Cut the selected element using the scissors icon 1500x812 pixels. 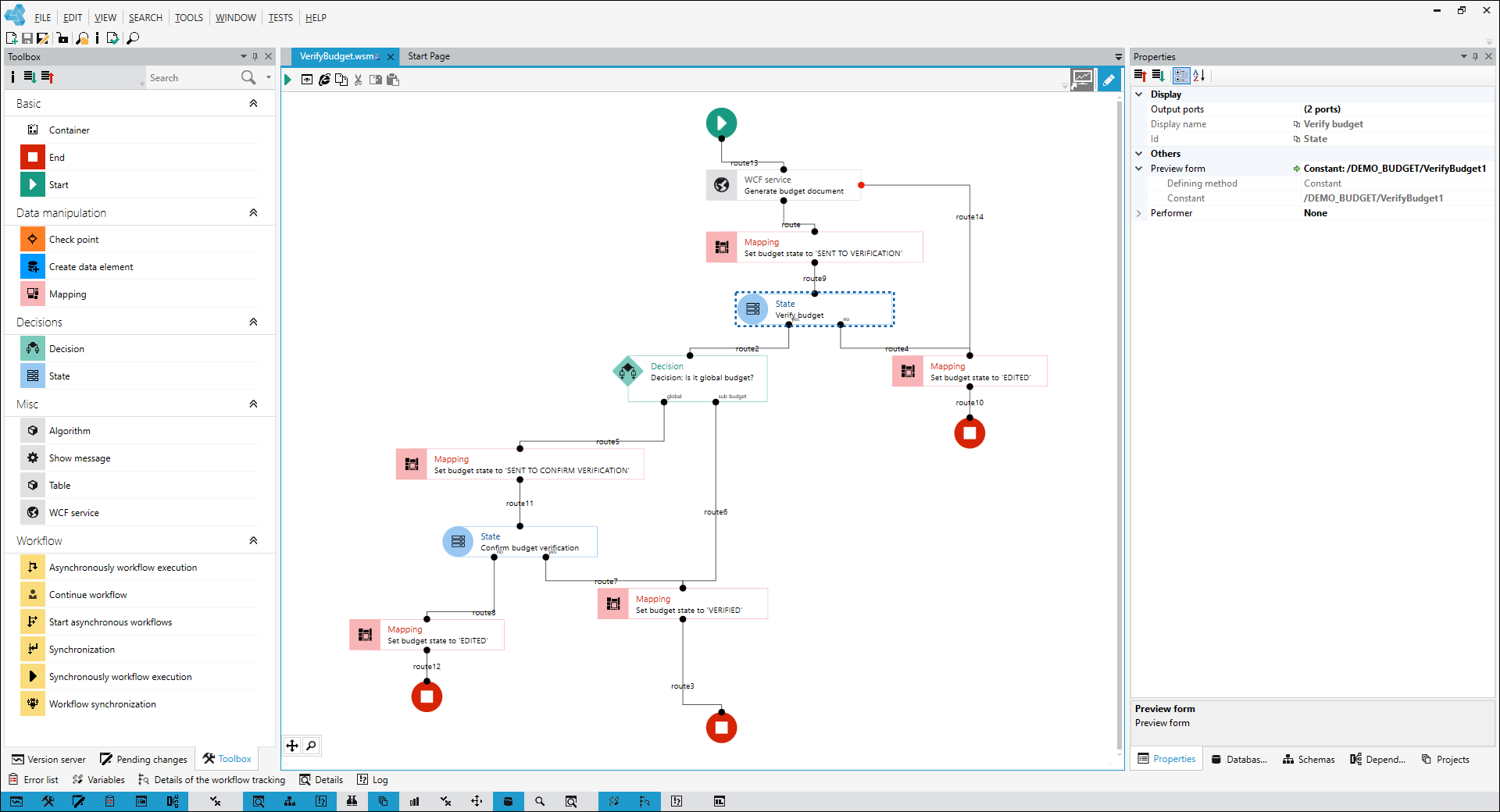[358, 80]
